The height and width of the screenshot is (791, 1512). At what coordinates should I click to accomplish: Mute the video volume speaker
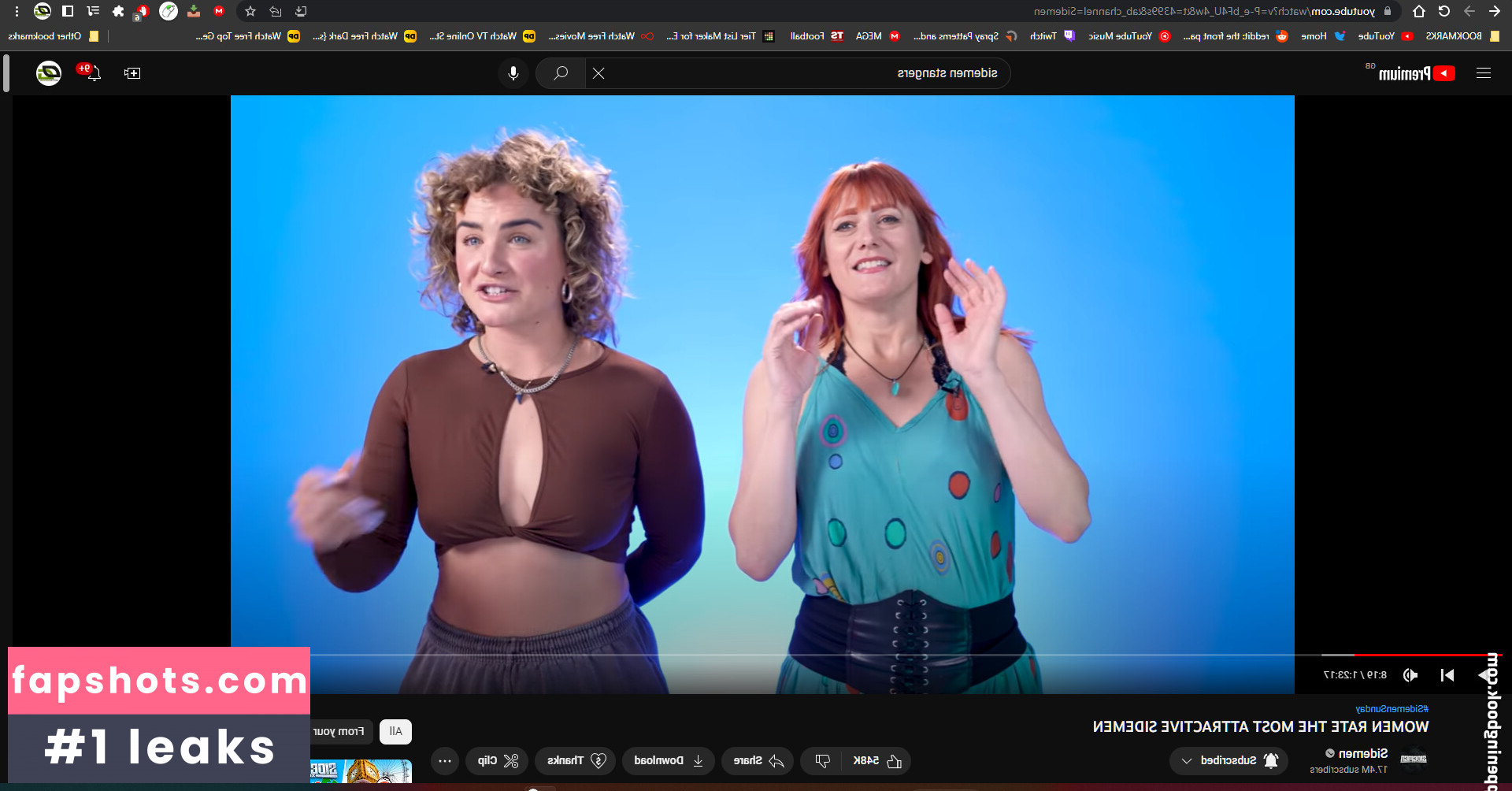point(1410,675)
